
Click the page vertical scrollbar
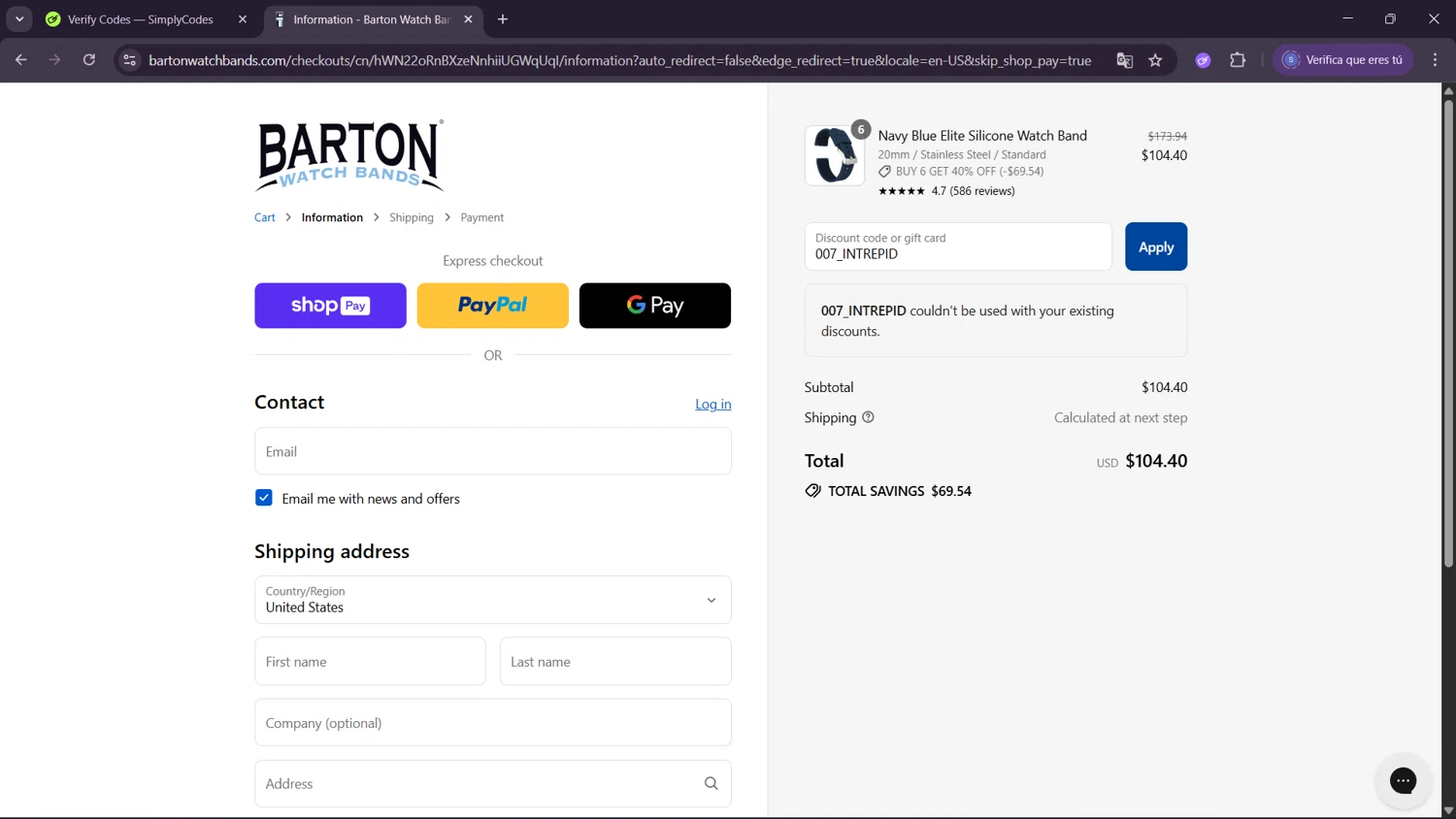[x=1448, y=332]
